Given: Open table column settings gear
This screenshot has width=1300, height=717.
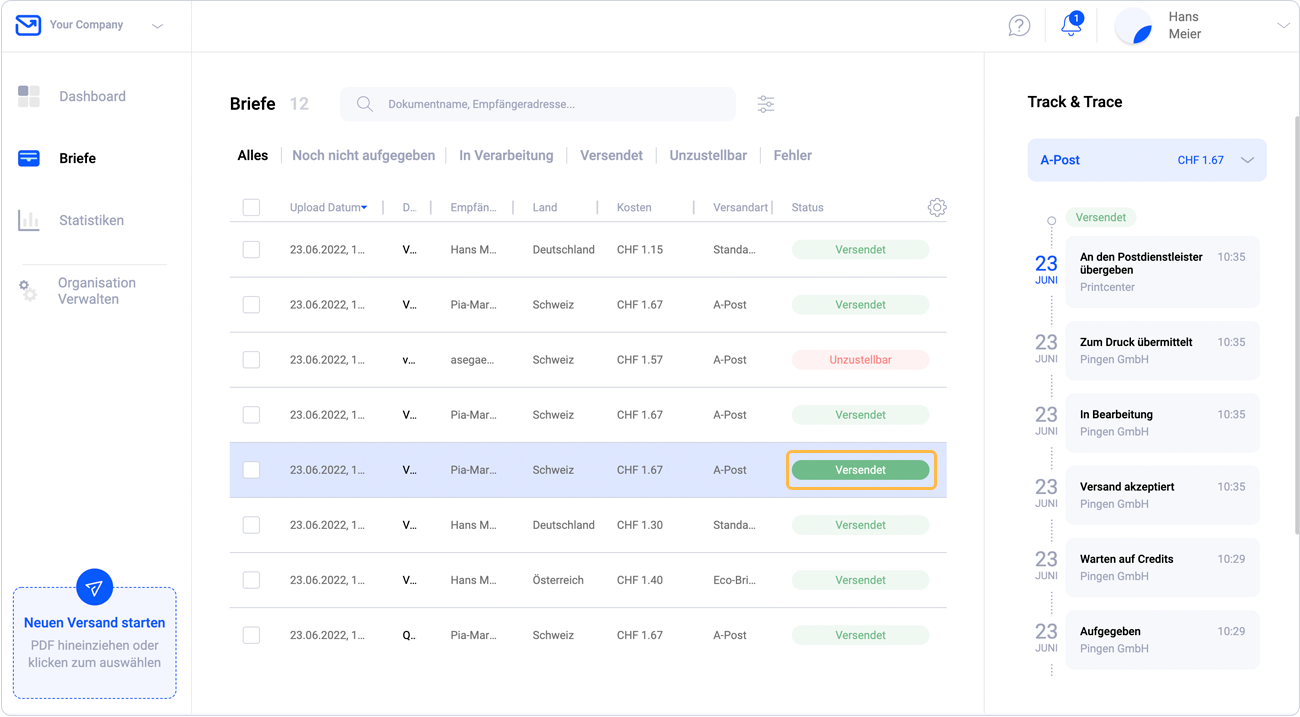Looking at the screenshot, I should click(937, 207).
